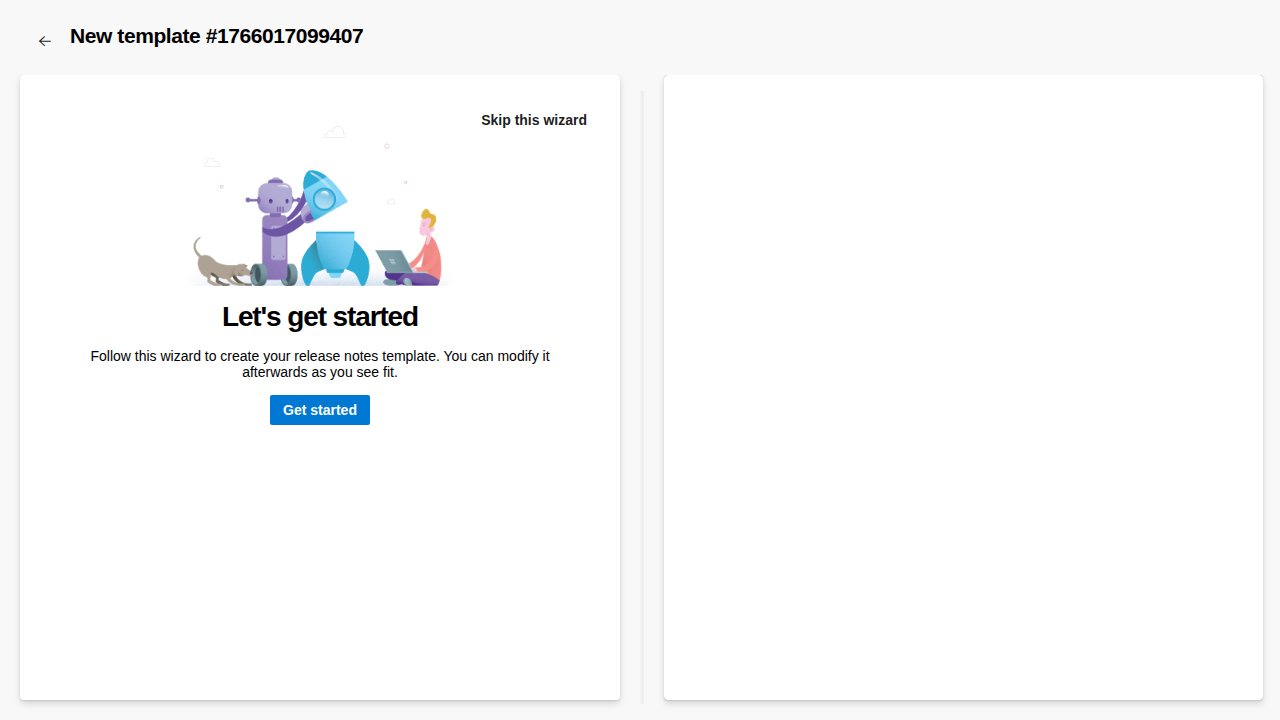Skip this wizard
This screenshot has height=720, width=1280.
[534, 120]
